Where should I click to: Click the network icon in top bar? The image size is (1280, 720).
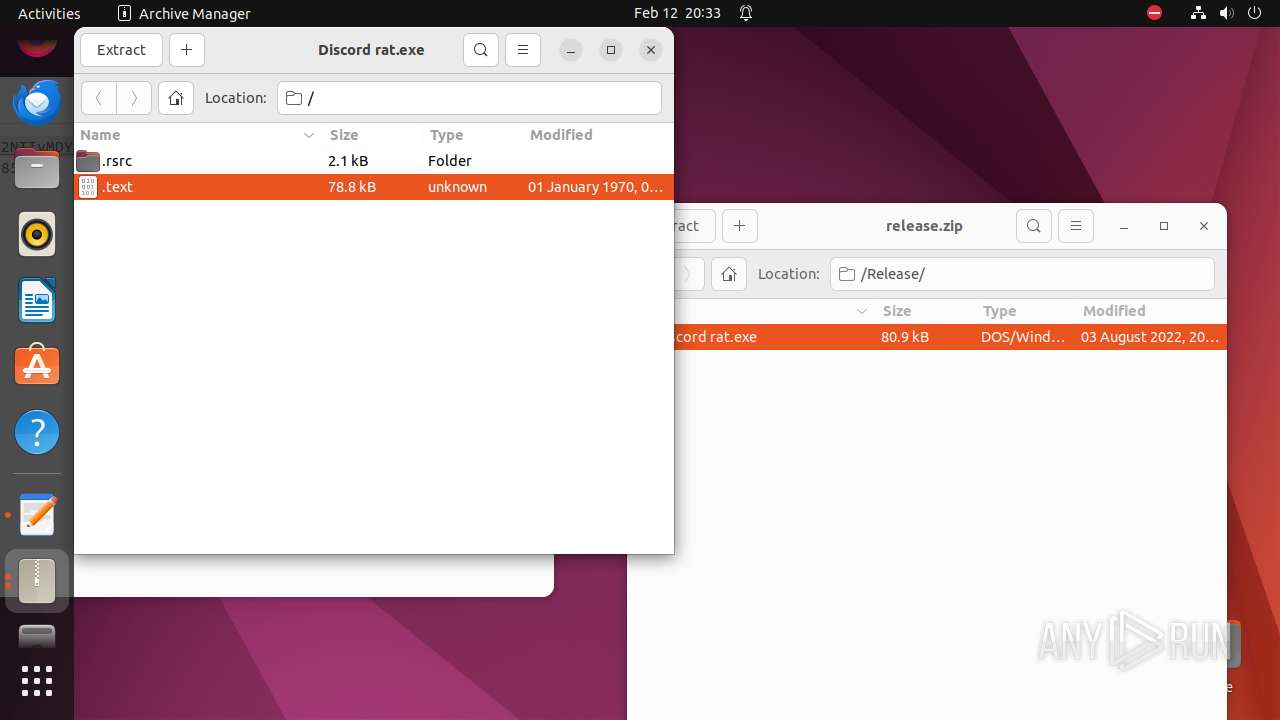[1198, 13]
